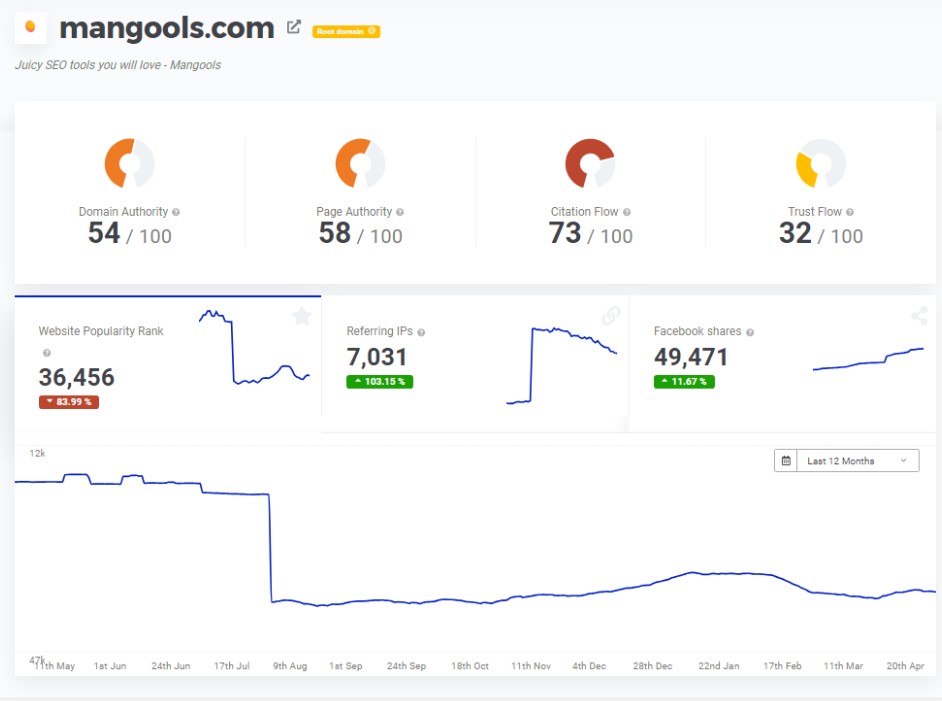Click star icon in Website Popularity Rank card
This screenshot has height=701, width=942.
[x=302, y=316]
